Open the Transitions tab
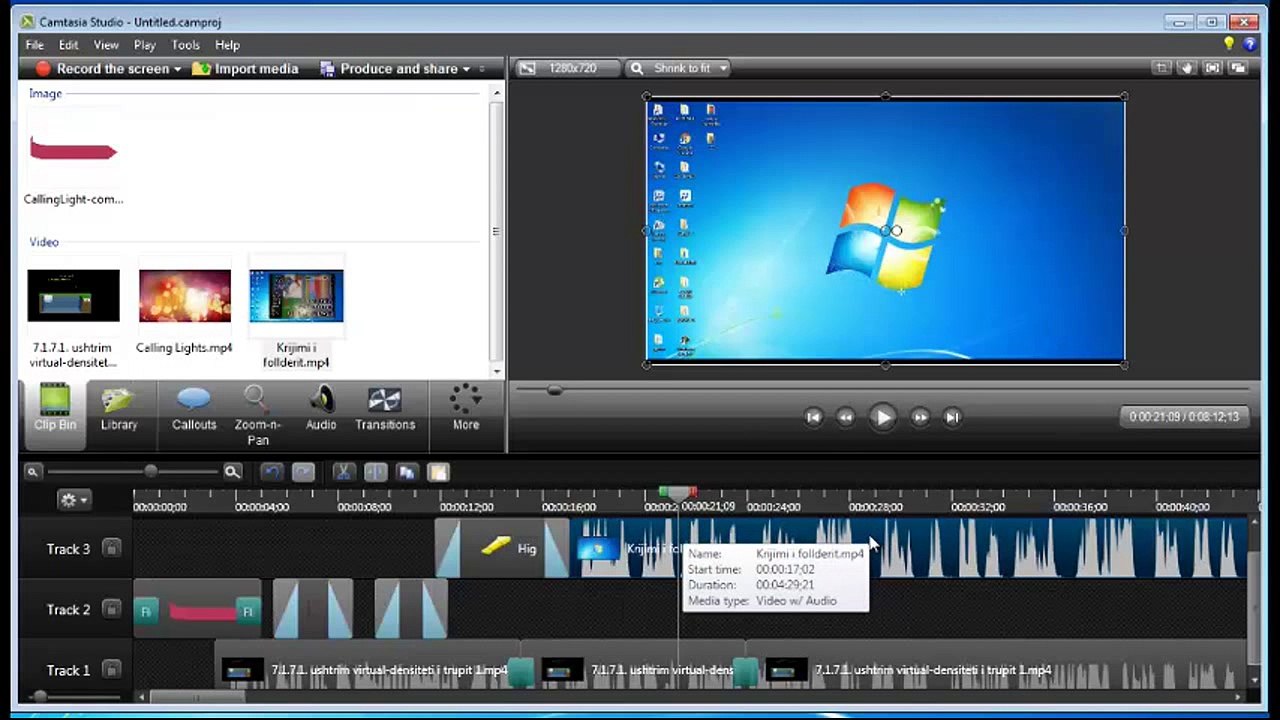The width and height of the screenshot is (1280, 720). [x=385, y=409]
